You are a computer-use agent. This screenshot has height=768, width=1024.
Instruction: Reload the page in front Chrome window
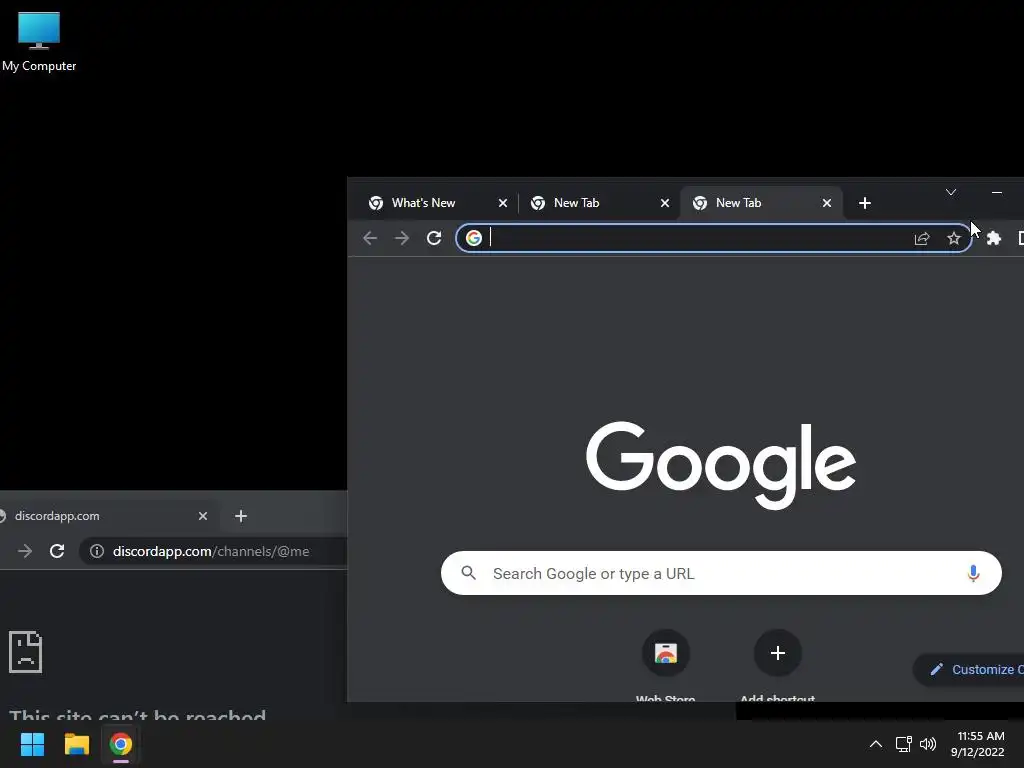point(434,238)
